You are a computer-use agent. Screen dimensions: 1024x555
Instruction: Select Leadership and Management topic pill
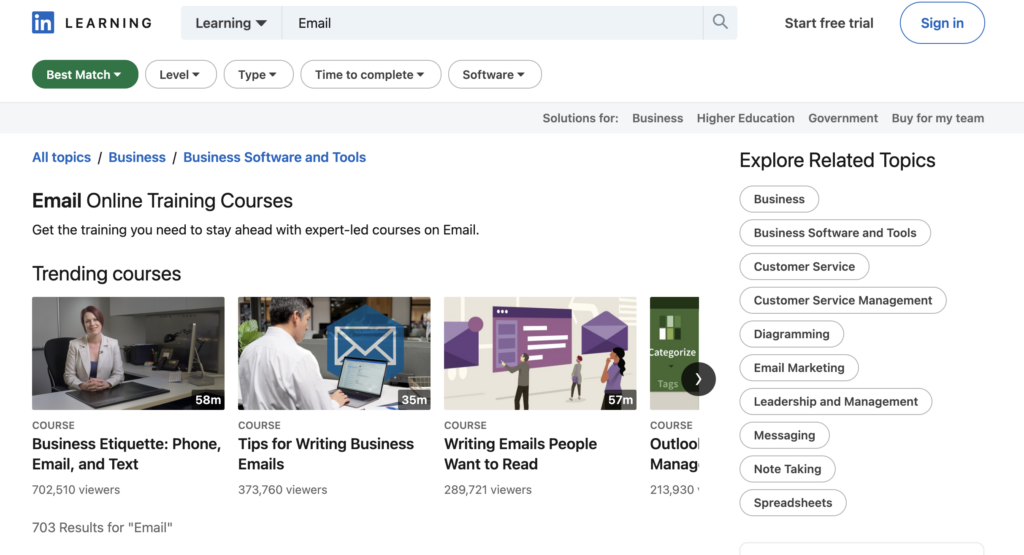coord(835,402)
